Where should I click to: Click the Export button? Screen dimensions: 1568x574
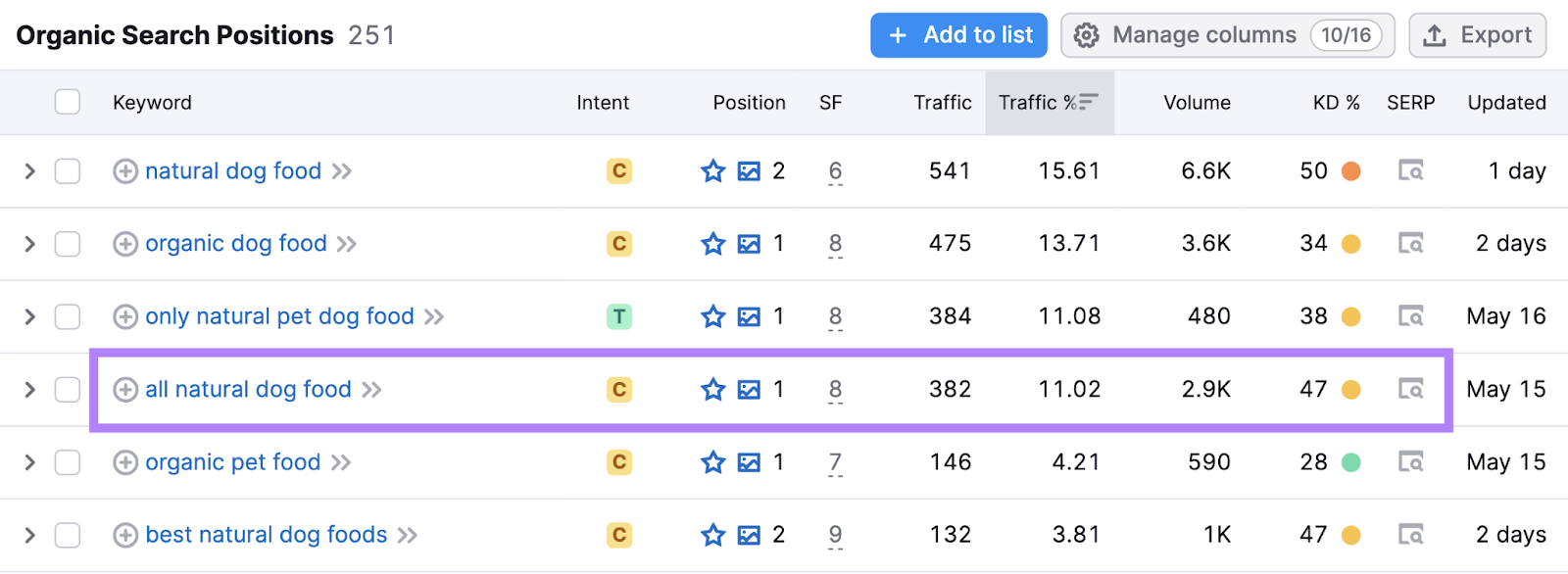pos(1478,35)
